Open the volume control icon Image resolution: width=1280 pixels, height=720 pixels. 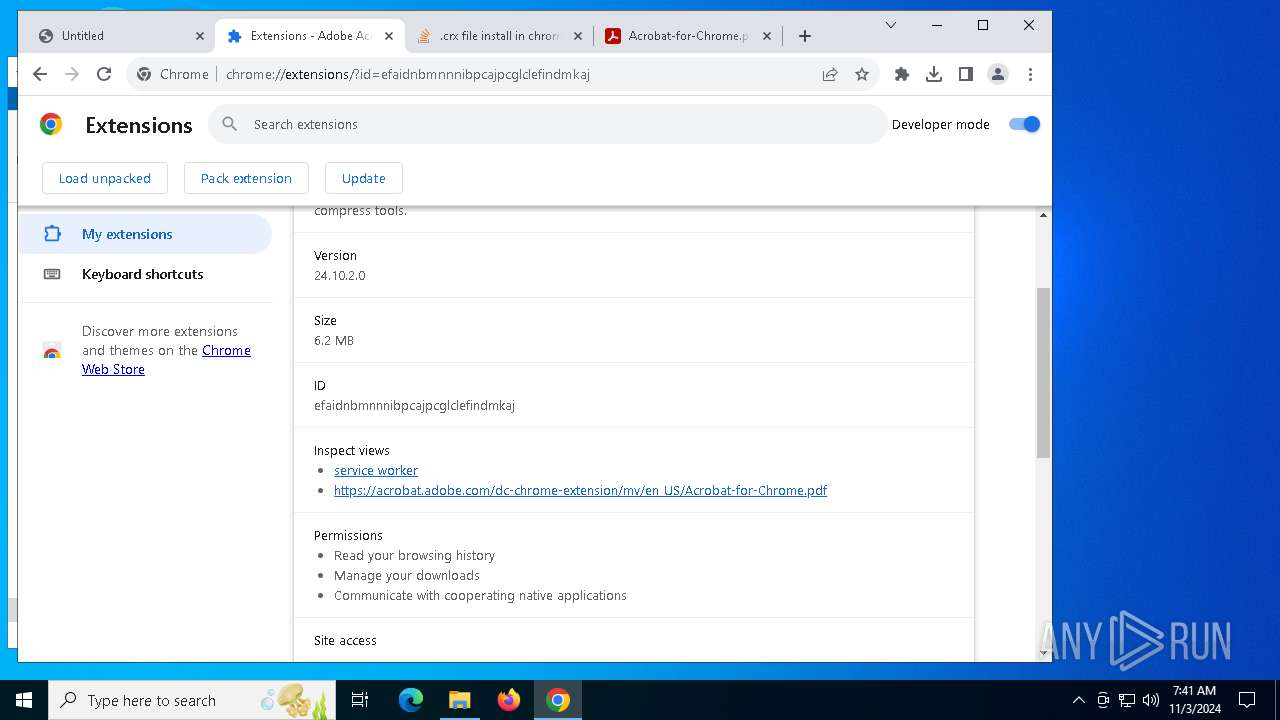coord(1151,700)
